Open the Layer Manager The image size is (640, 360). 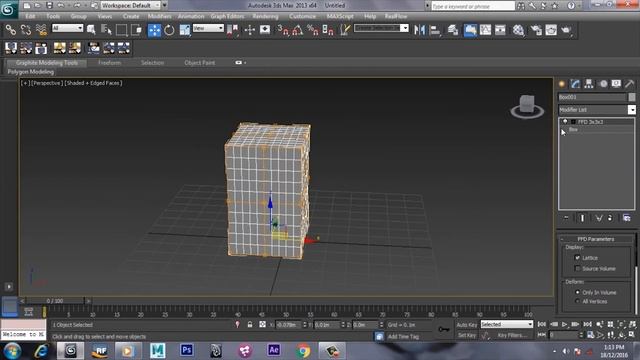click(453, 30)
